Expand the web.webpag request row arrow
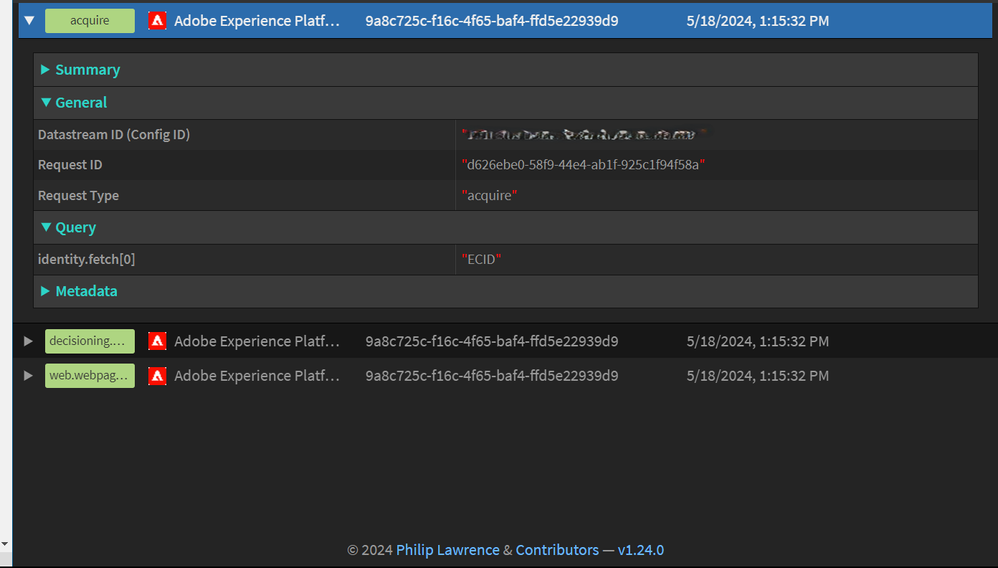This screenshot has width=998, height=568. 28,376
